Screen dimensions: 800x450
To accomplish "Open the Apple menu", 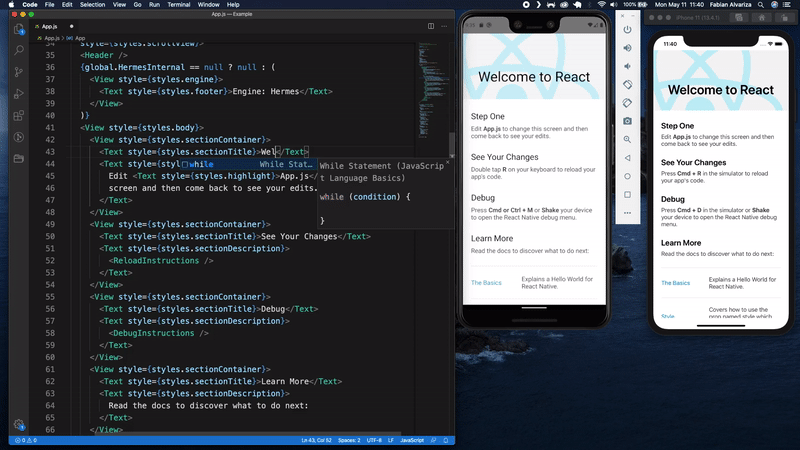I will [11, 5].
